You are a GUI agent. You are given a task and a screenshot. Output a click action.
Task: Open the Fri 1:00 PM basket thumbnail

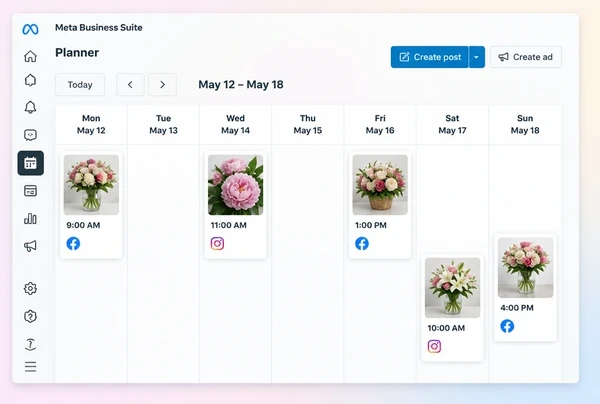pyautogui.click(x=380, y=185)
